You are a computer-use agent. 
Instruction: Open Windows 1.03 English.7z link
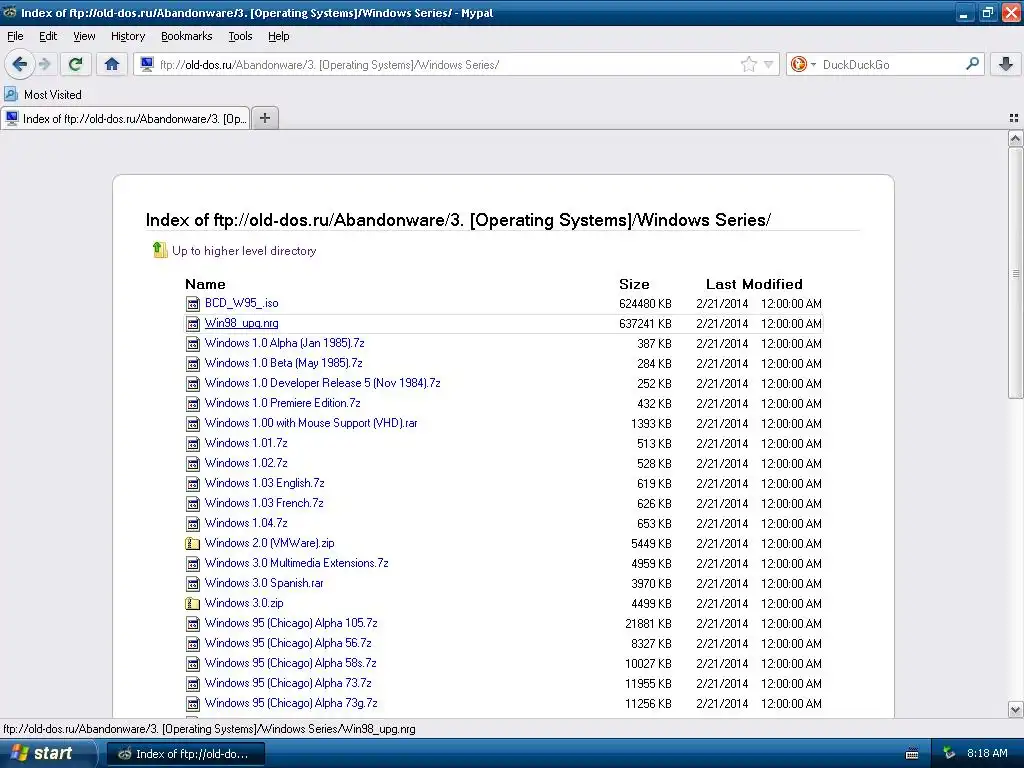coord(264,483)
